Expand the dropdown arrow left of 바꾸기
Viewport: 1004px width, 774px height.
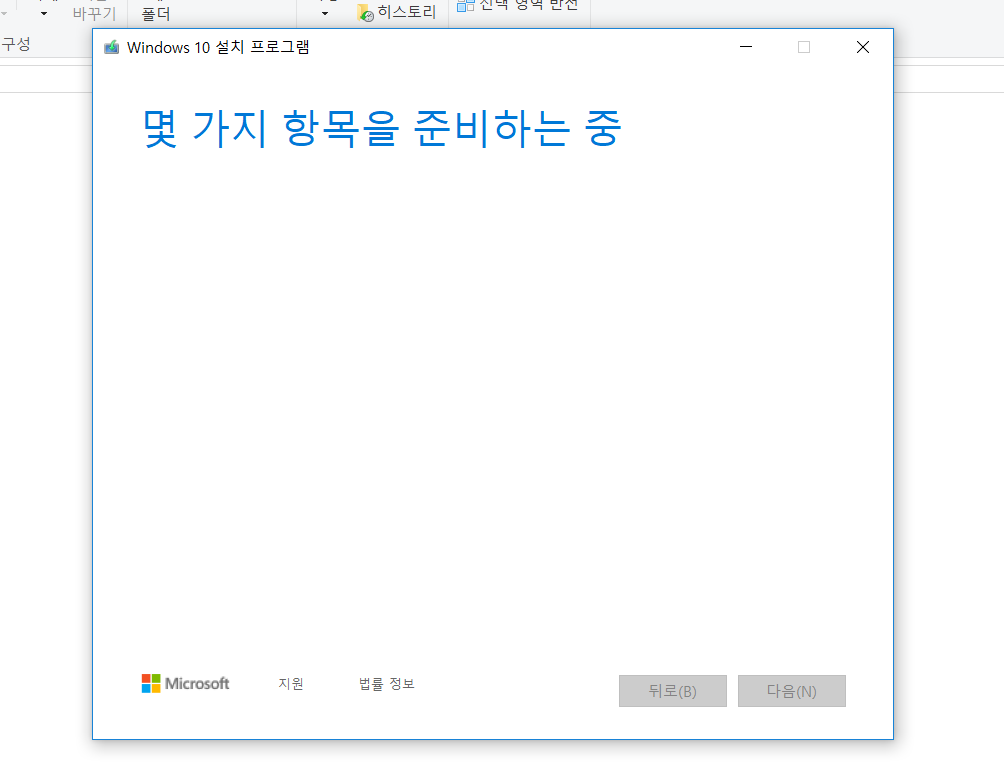point(44,13)
